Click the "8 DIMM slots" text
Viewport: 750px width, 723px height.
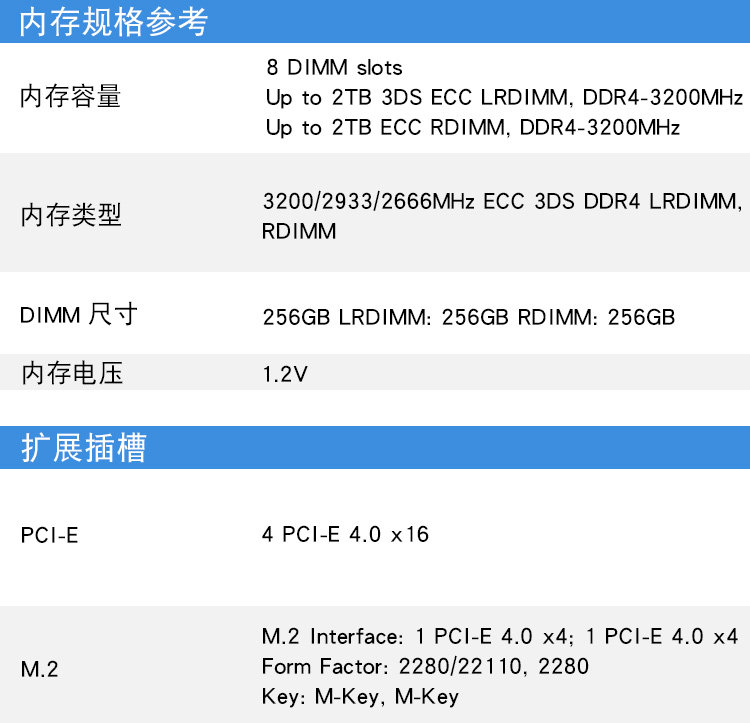(x=334, y=68)
